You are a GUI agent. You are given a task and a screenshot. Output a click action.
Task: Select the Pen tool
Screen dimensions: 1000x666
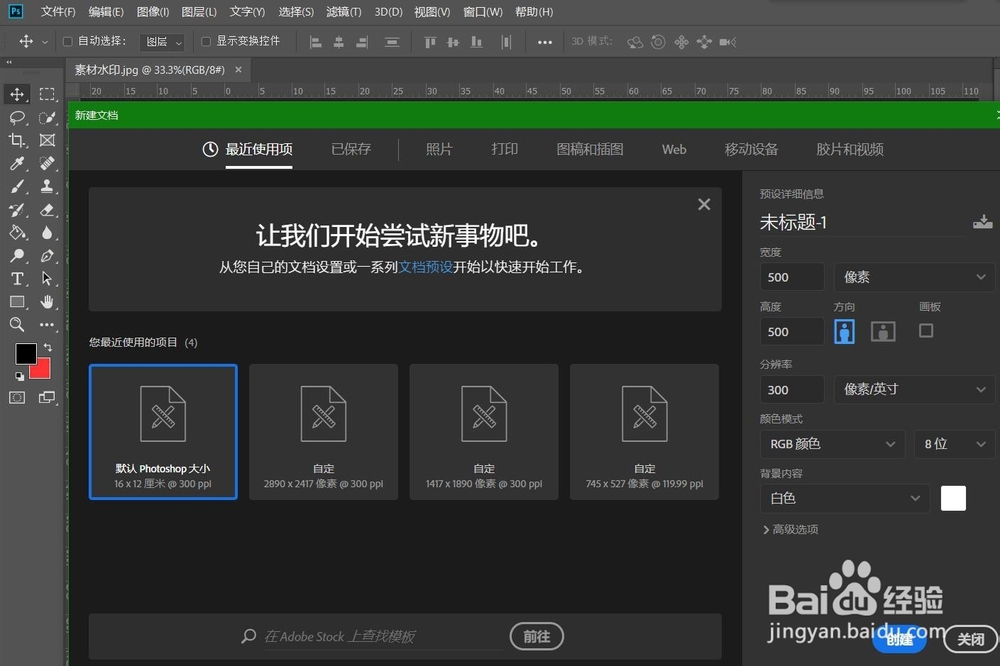[x=47, y=256]
